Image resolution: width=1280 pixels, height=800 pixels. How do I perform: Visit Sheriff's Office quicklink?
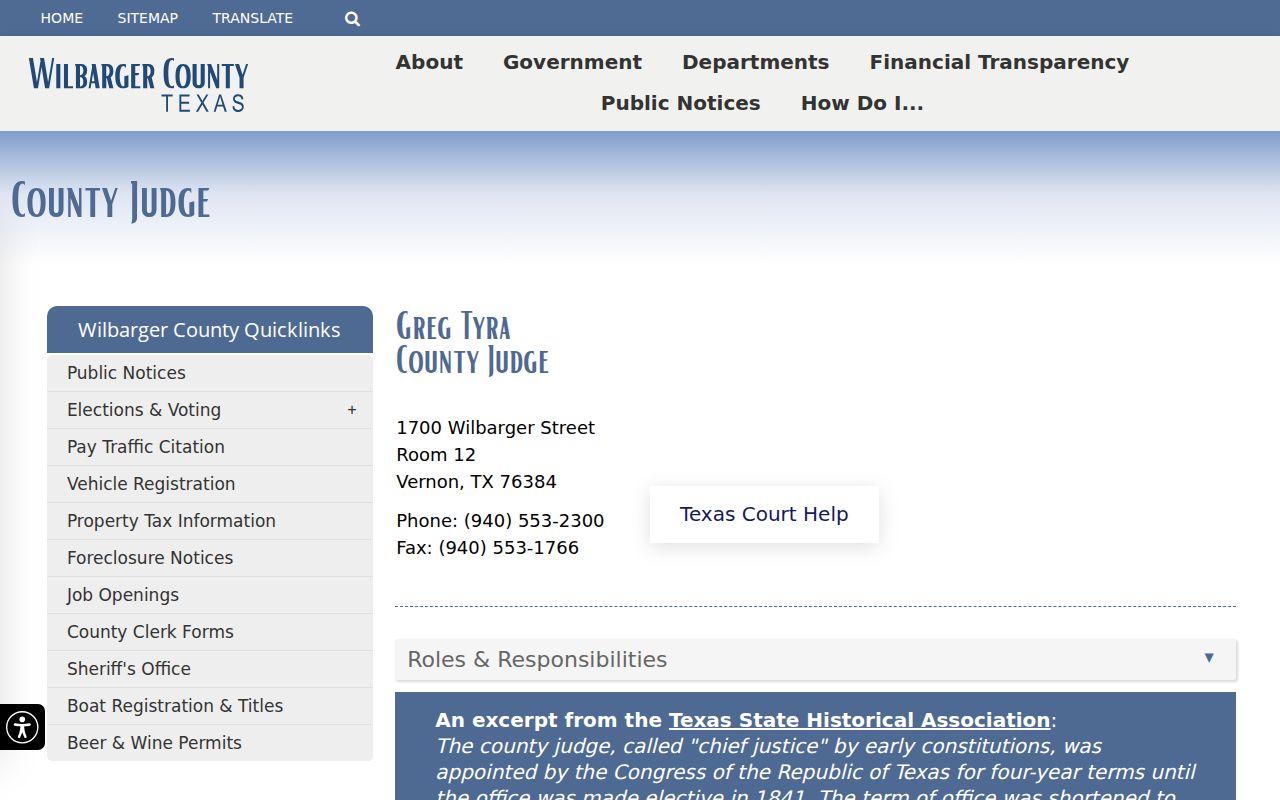pyautogui.click(x=210, y=669)
